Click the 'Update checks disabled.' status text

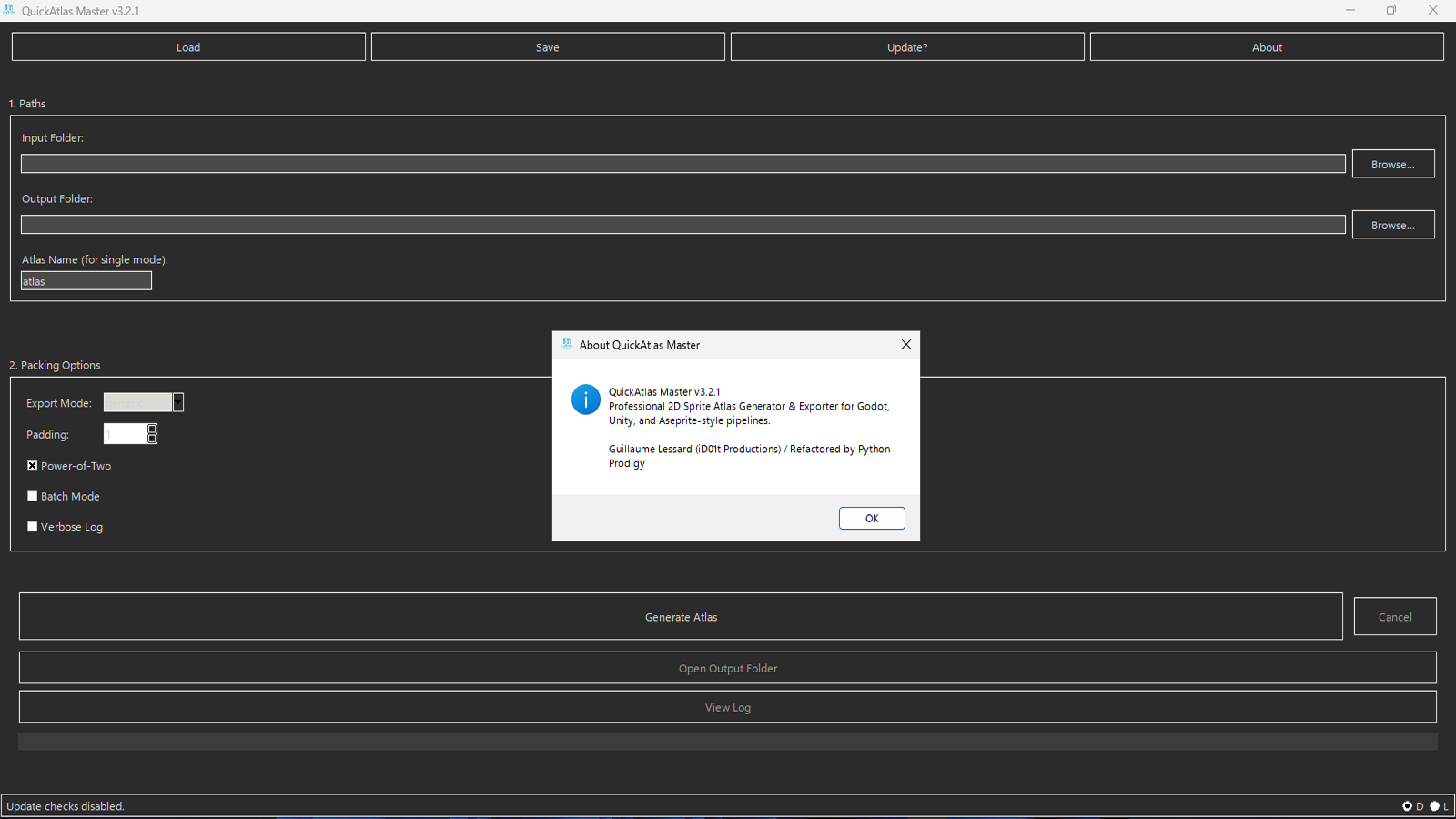tap(66, 806)
